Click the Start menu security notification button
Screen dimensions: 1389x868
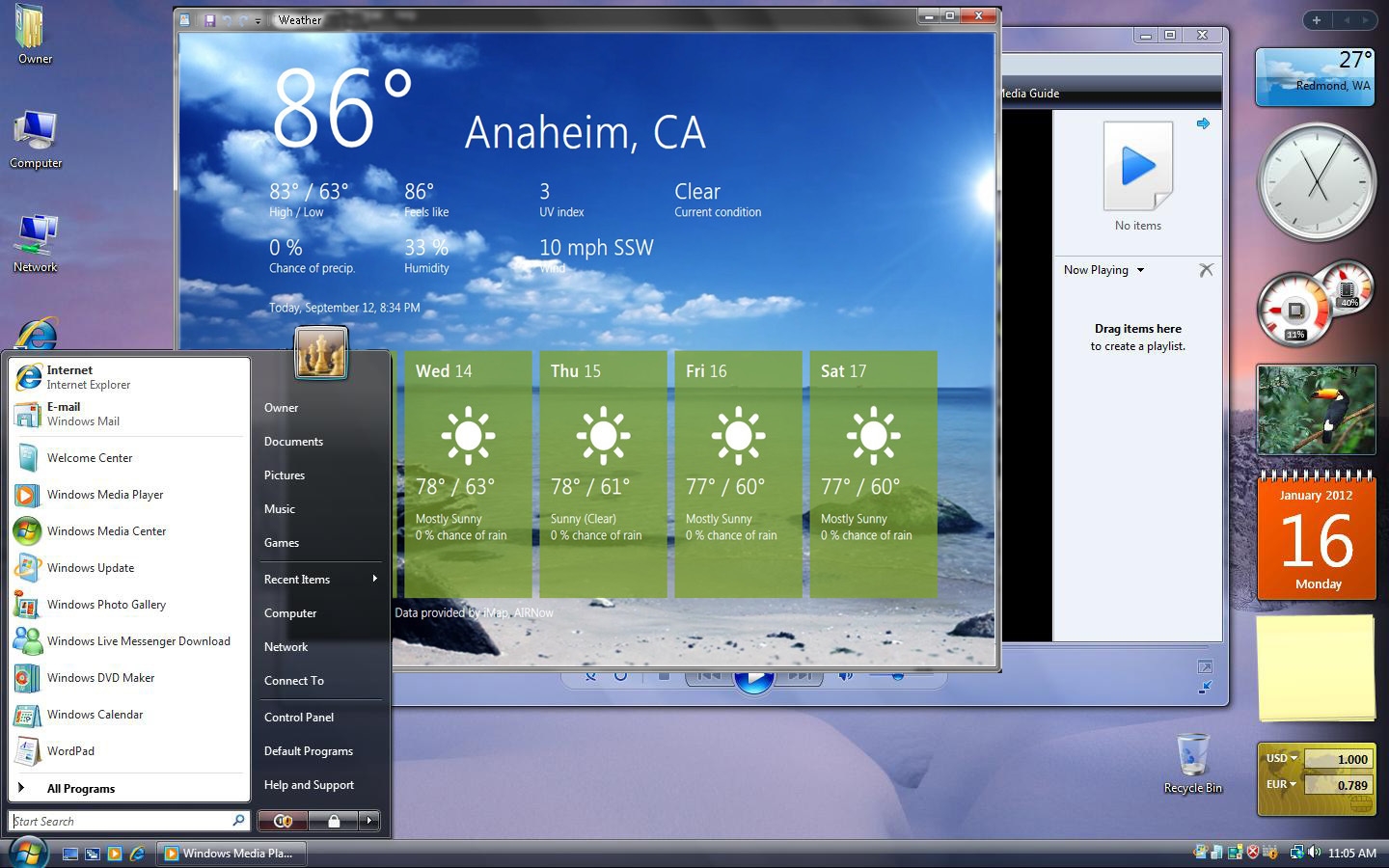284,821
